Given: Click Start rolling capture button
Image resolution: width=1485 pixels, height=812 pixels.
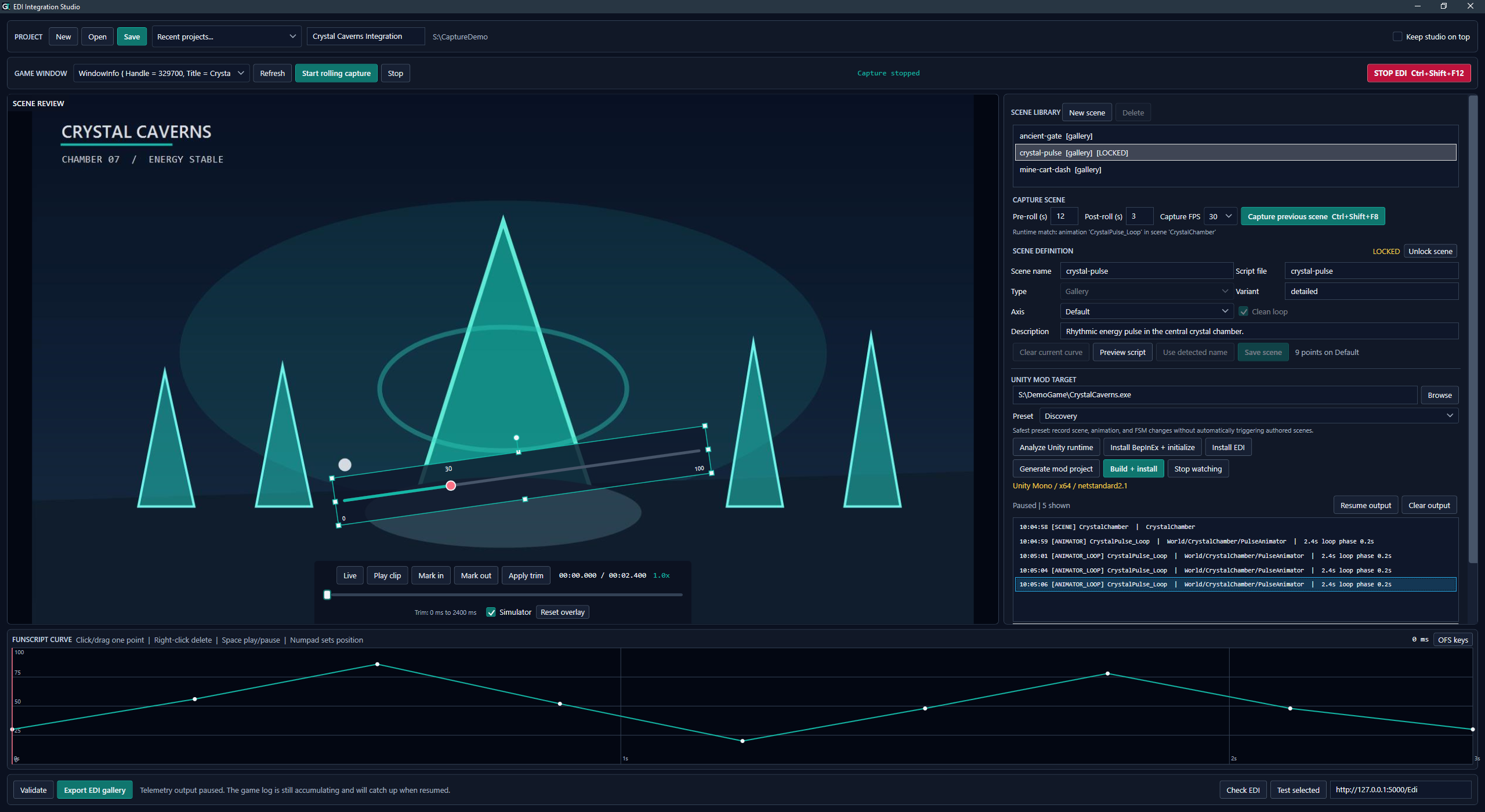Looking at the screenshot, I should pos(336,73).
